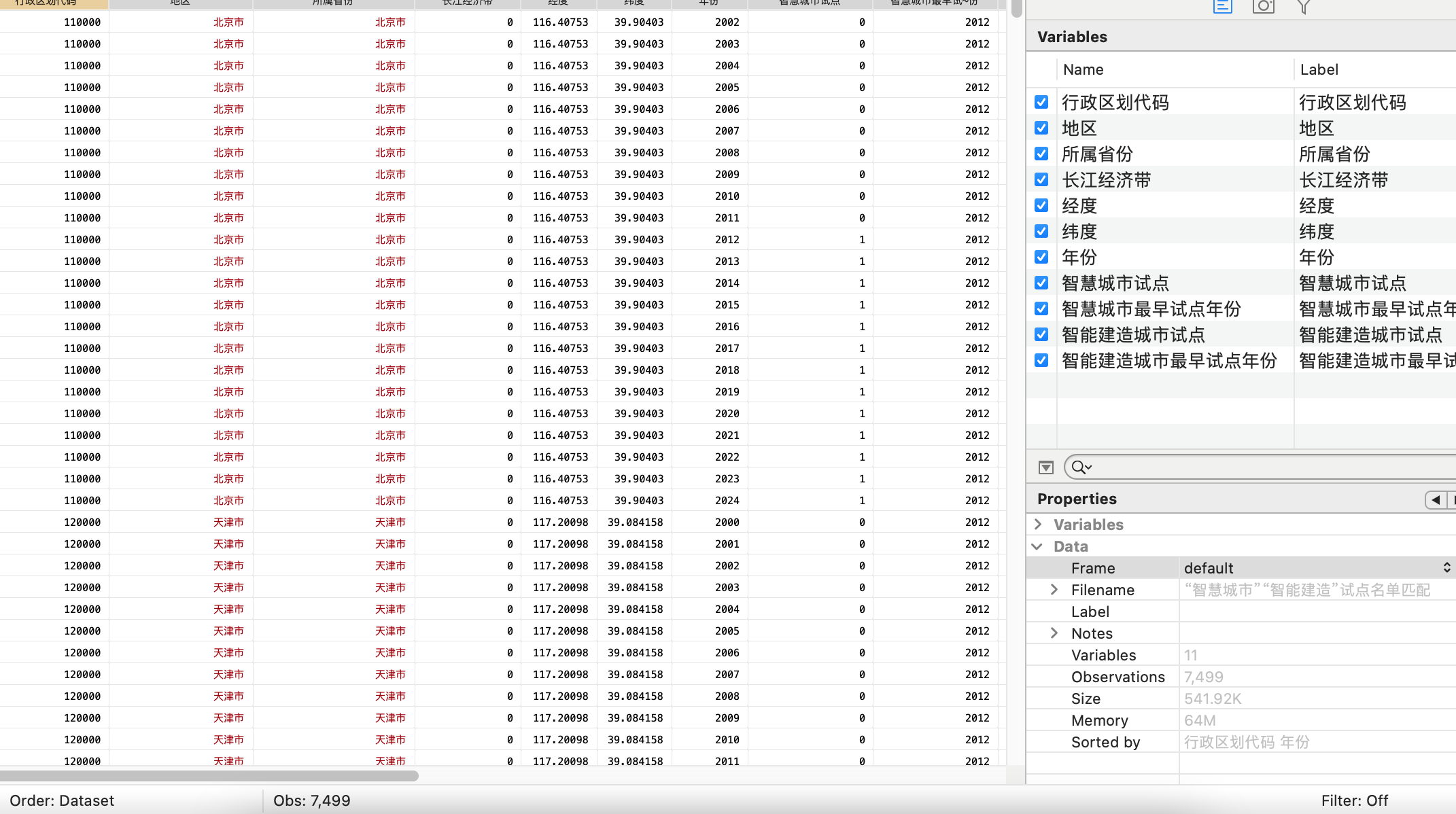Click the snapshots camera icon
This screenshot has width=1456, height=814.
click(1263, 7)
